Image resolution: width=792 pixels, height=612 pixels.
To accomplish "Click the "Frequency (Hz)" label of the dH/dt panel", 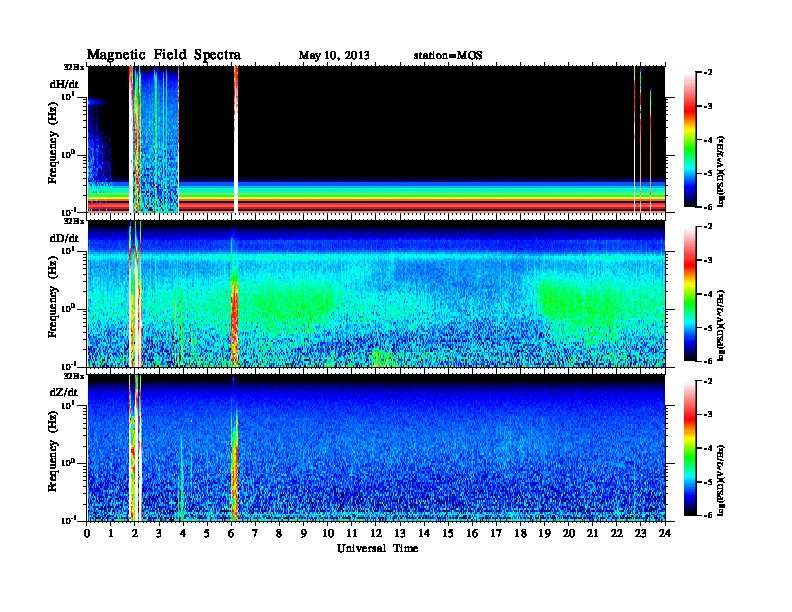I will (x=53, y=143).
